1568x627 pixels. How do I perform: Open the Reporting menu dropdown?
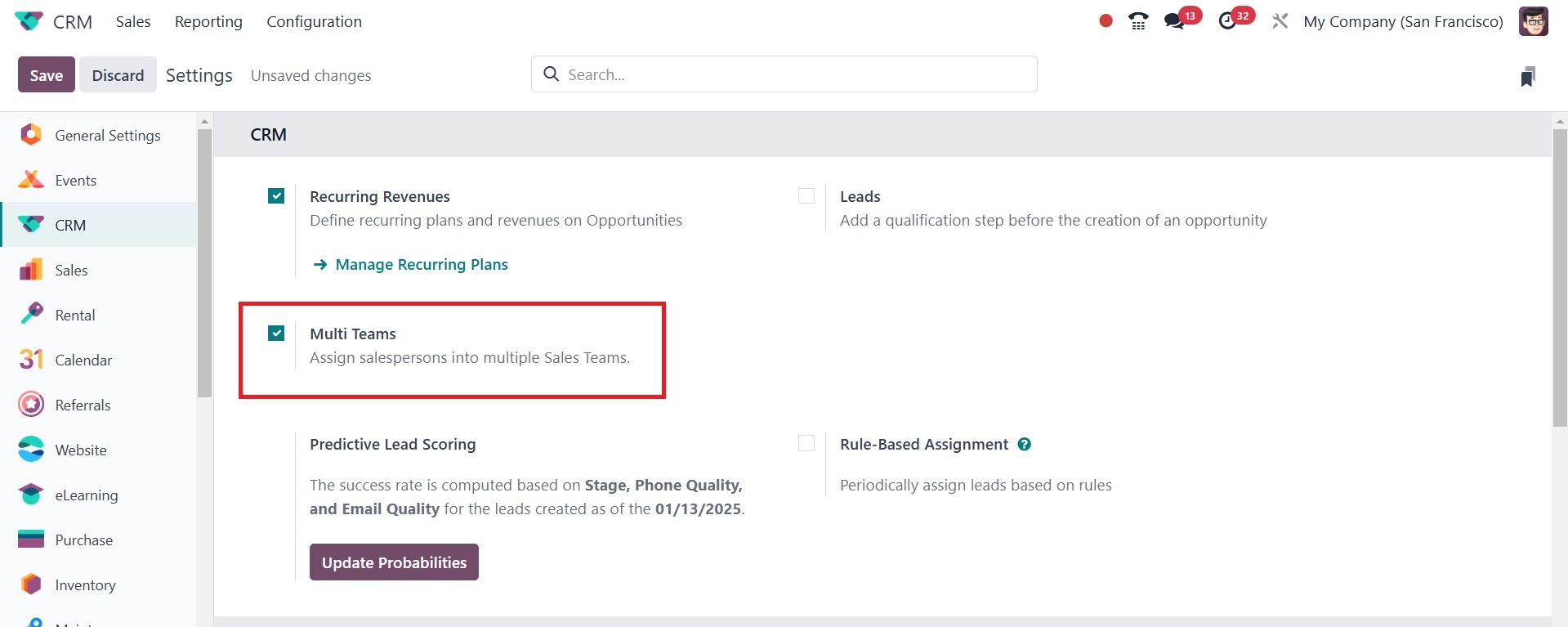point(208,21)
